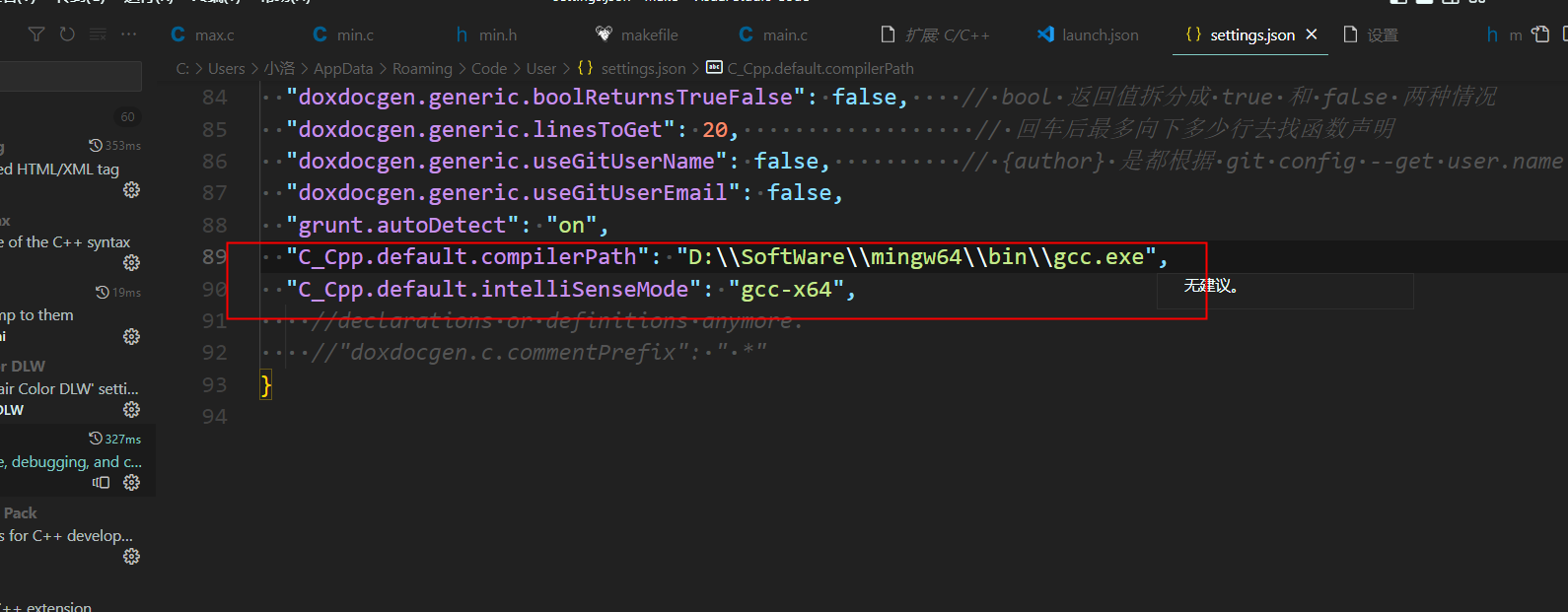Click "doxdocgen.generic.linesToGet" key

[x=481, y=129]
